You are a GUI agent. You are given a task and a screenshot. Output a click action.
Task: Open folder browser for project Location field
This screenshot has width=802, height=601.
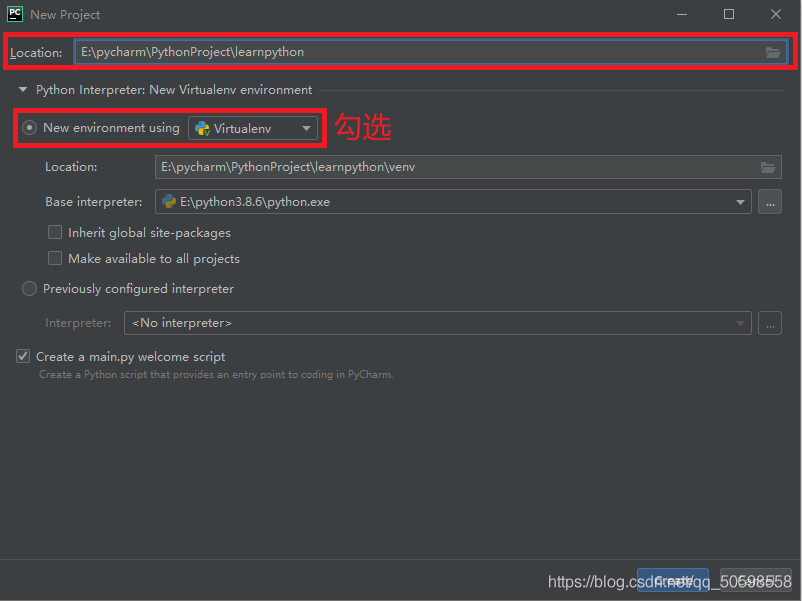[772, 52]
